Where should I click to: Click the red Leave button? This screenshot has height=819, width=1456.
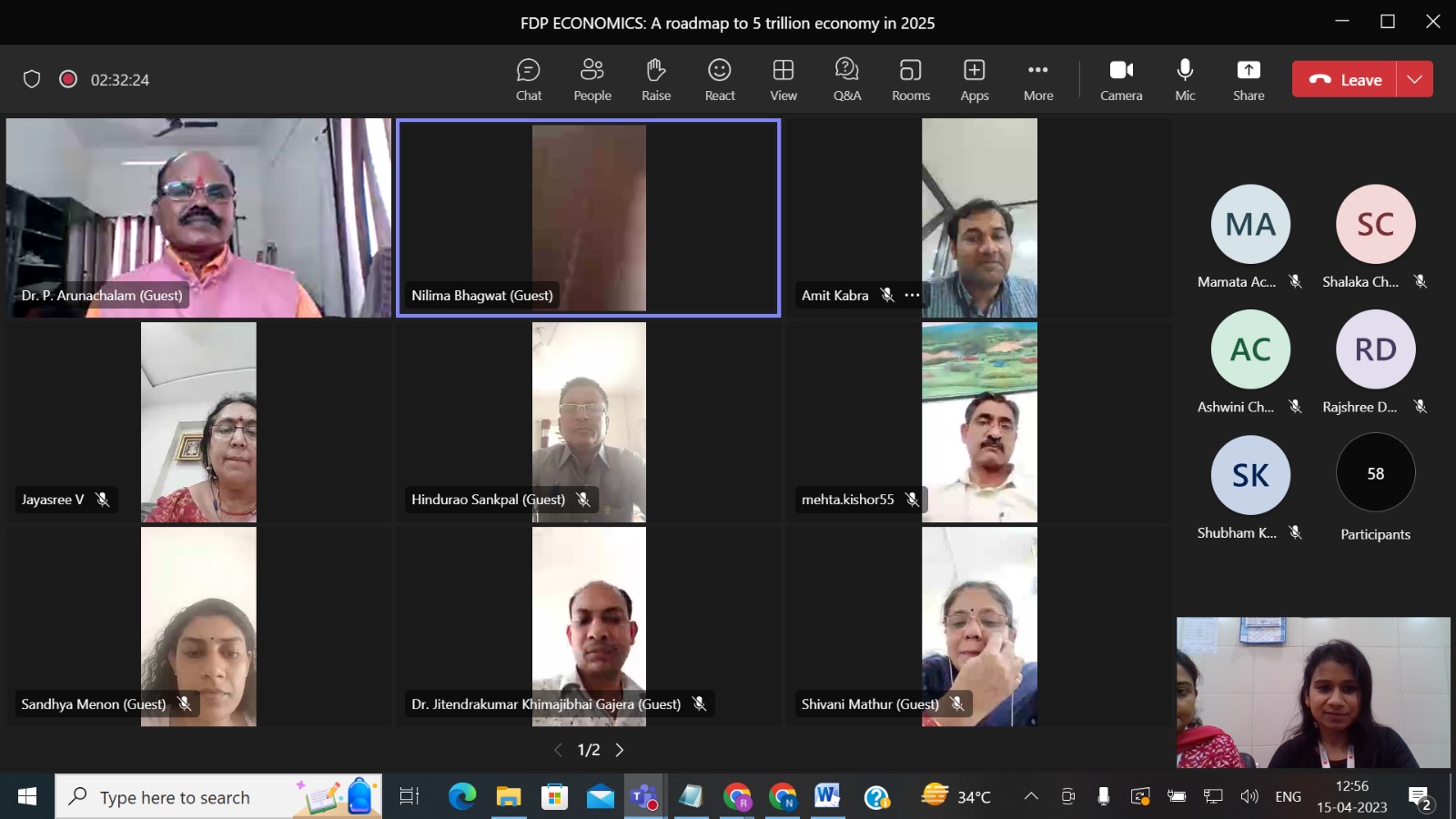point(1346,79)
